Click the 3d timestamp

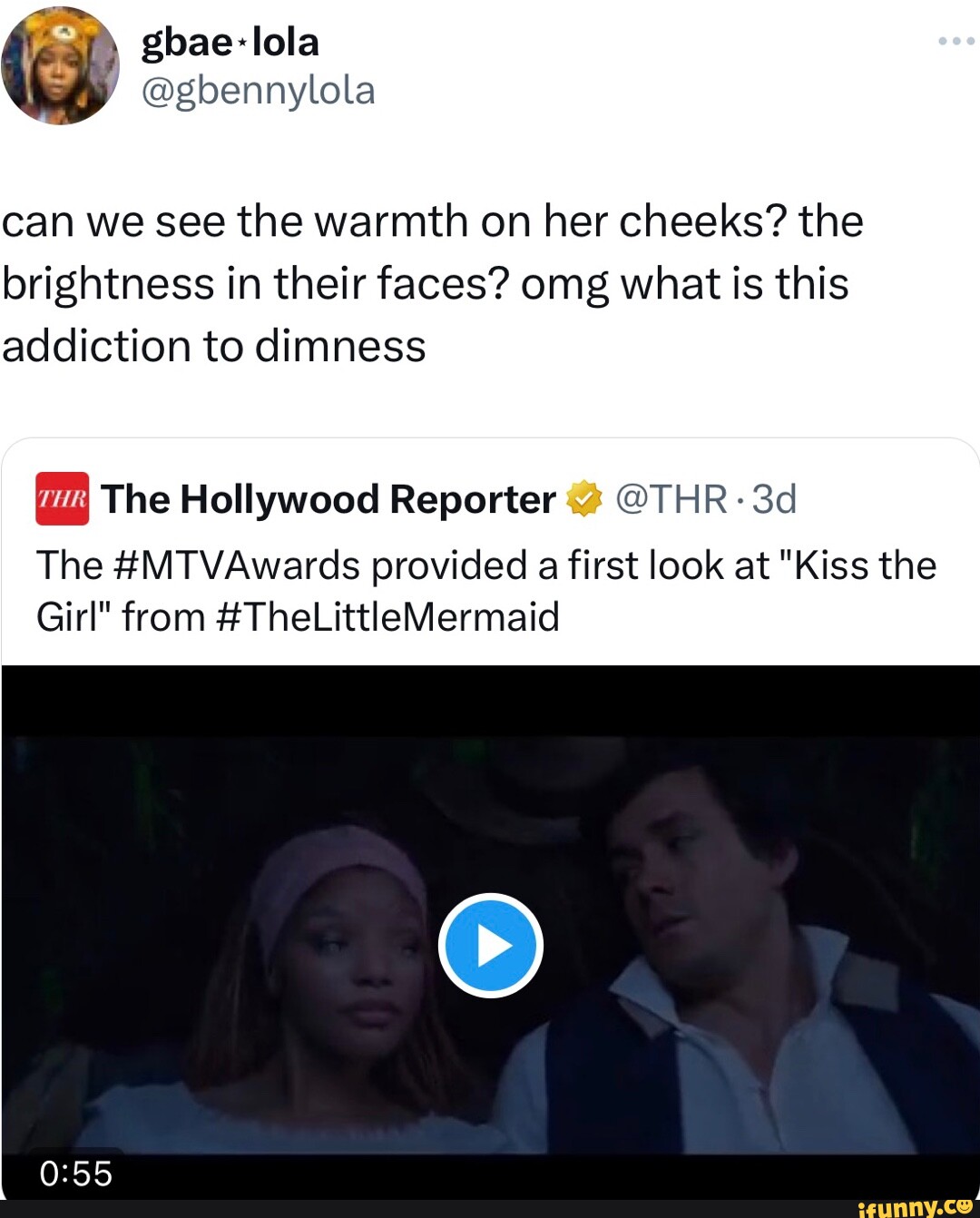click(774, 499)
